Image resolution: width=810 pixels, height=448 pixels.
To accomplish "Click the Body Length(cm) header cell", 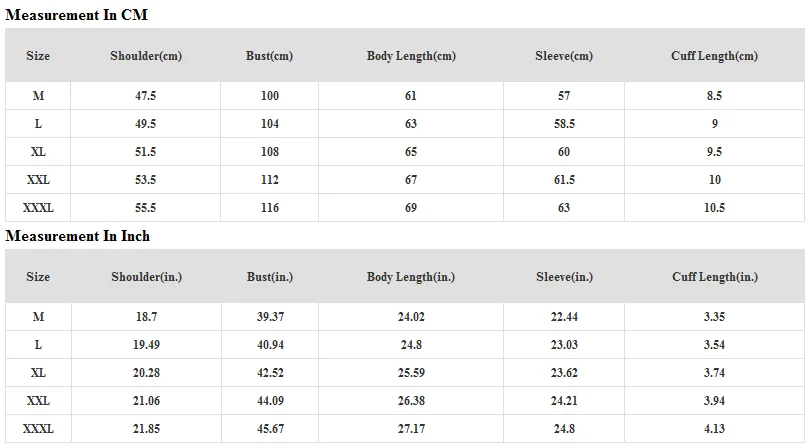I will coord(411,56).
